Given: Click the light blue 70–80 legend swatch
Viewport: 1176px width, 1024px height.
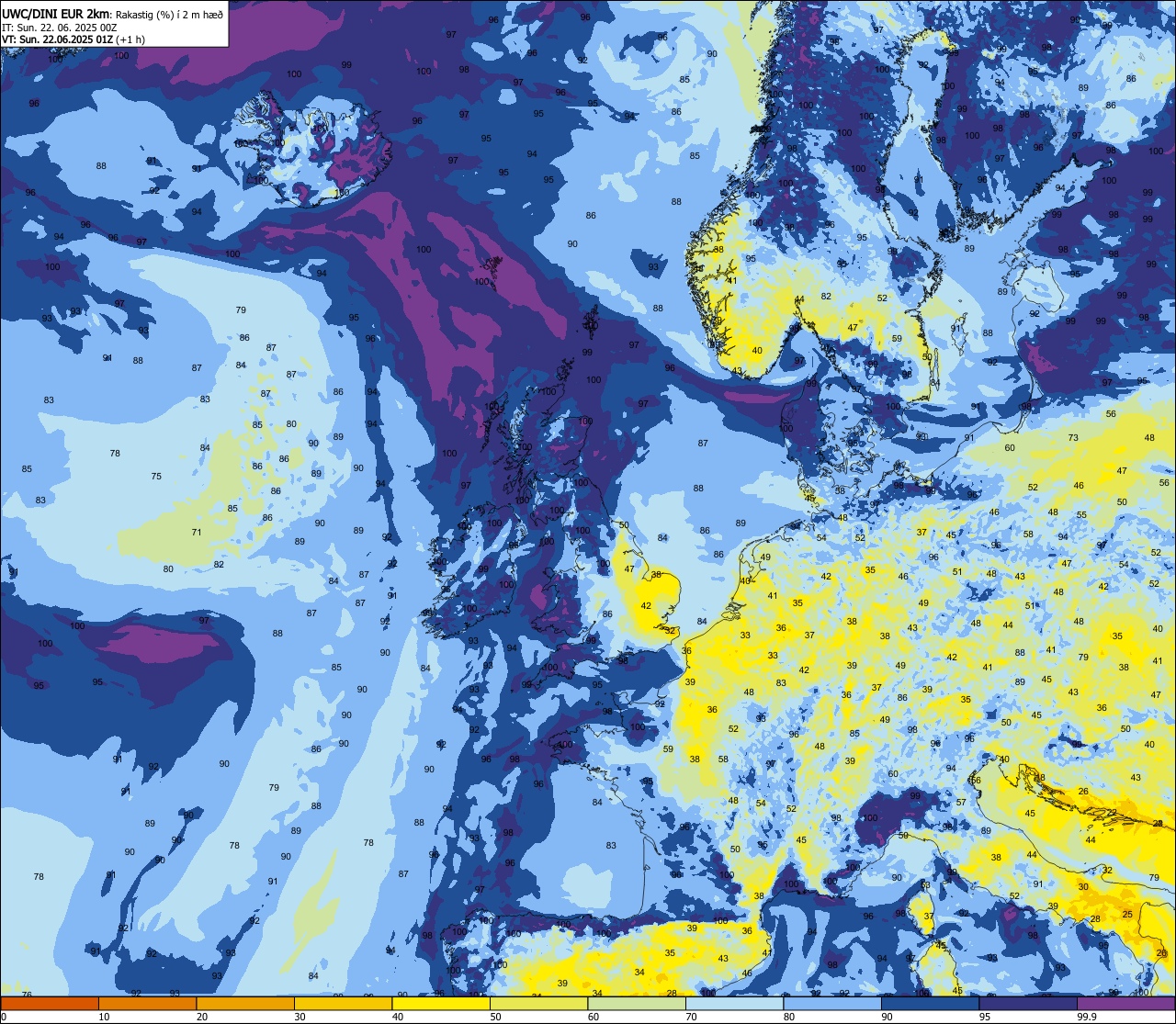Looking at the screenshot, I should pos(734,1003).
